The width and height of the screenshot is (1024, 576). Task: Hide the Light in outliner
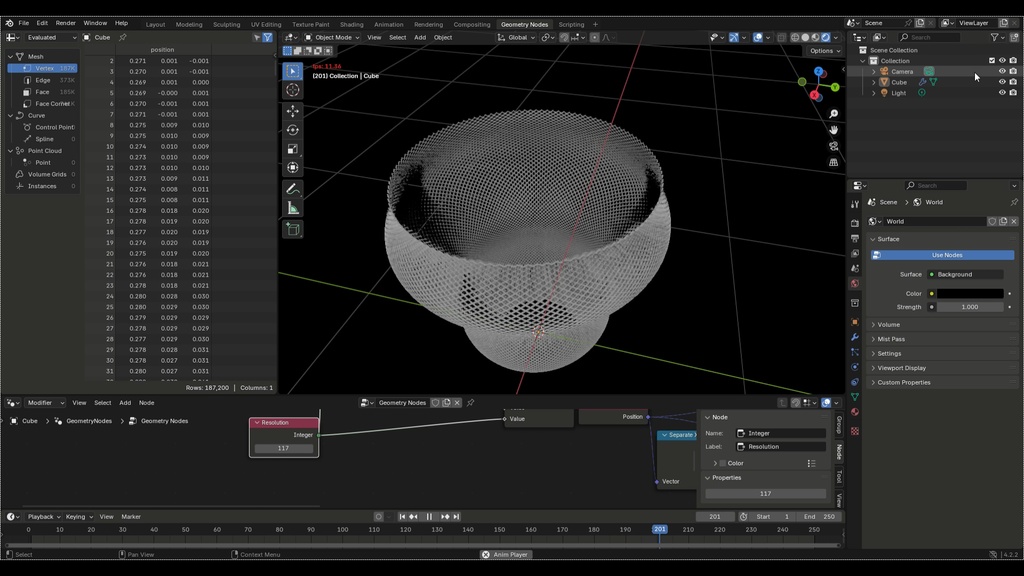pyautogui.click(x=1002, y=93)
